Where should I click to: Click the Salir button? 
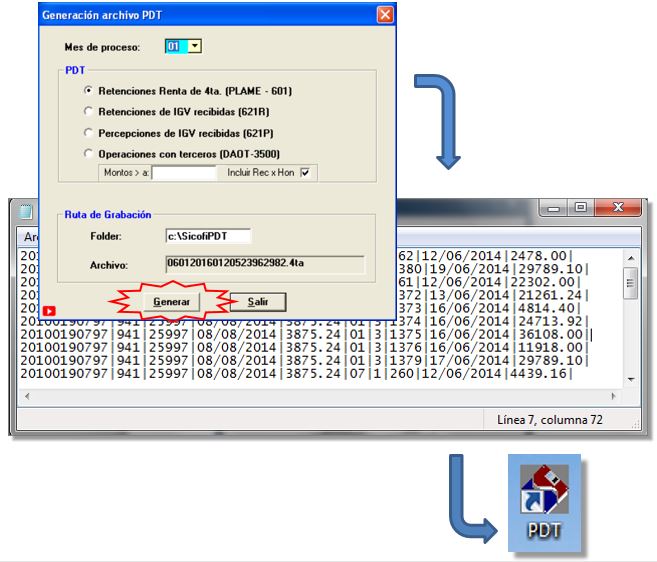258,302
